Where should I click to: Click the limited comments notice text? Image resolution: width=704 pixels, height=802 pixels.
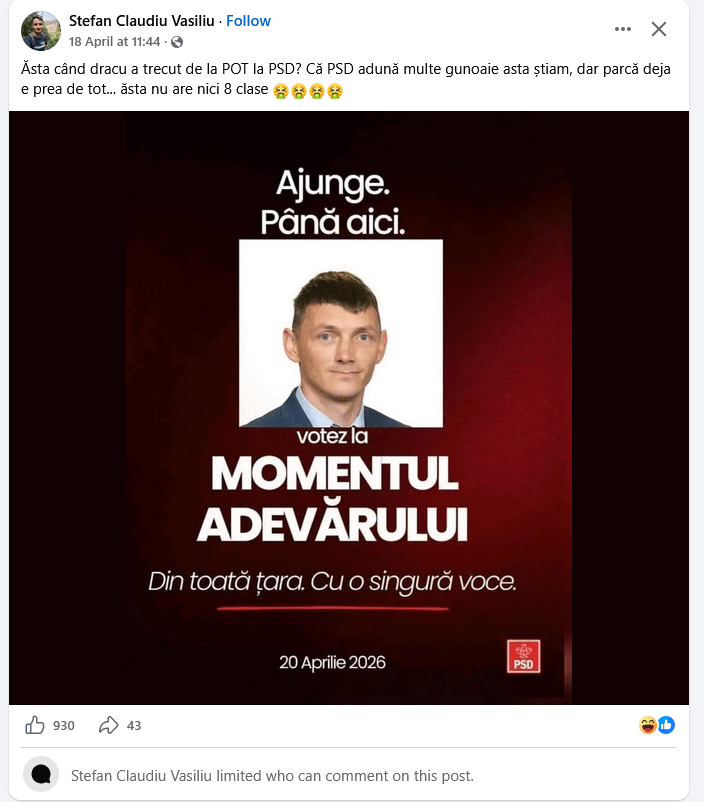coord(272,776)
